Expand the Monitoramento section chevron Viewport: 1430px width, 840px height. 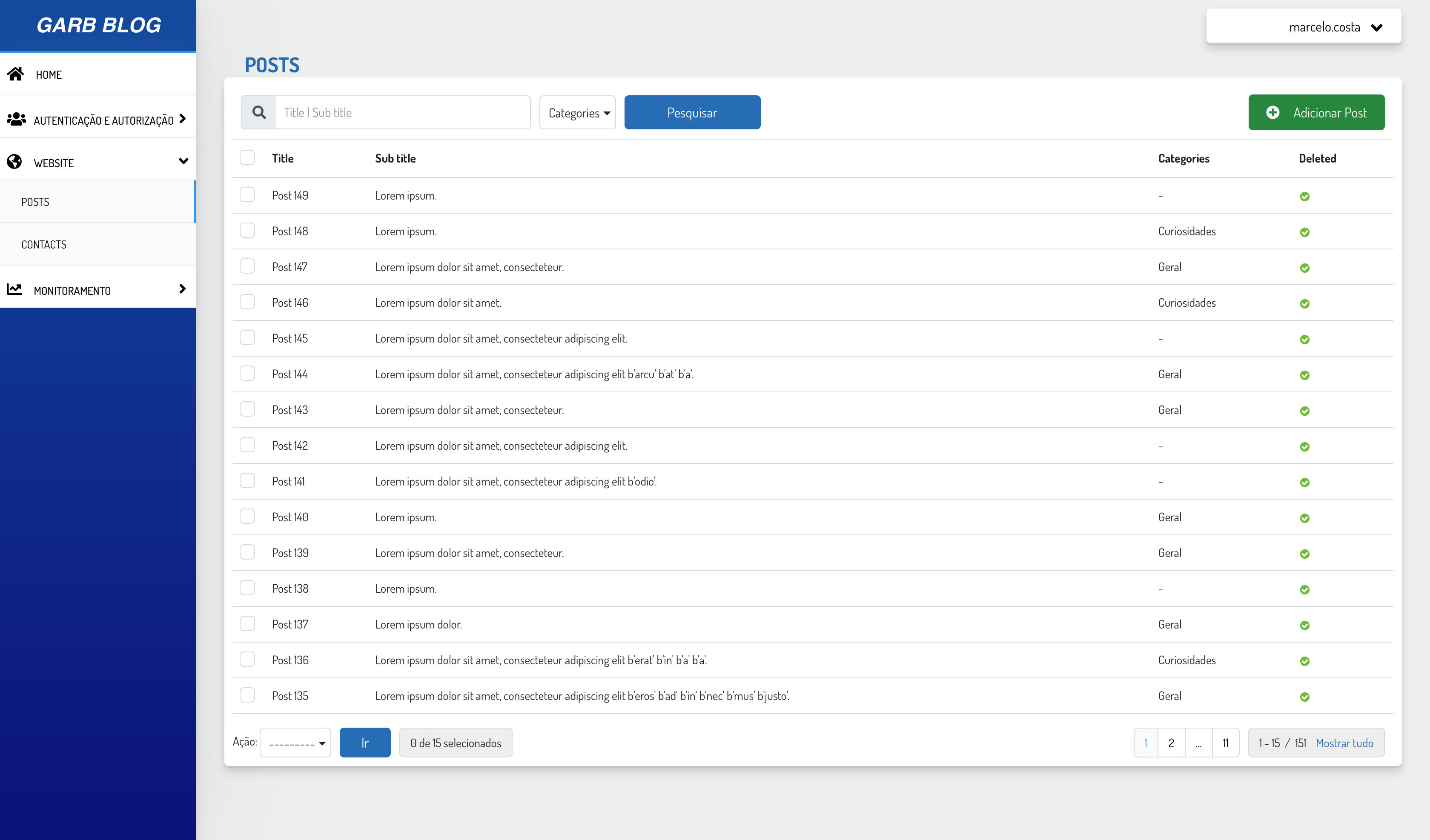[x=182, y=289]
